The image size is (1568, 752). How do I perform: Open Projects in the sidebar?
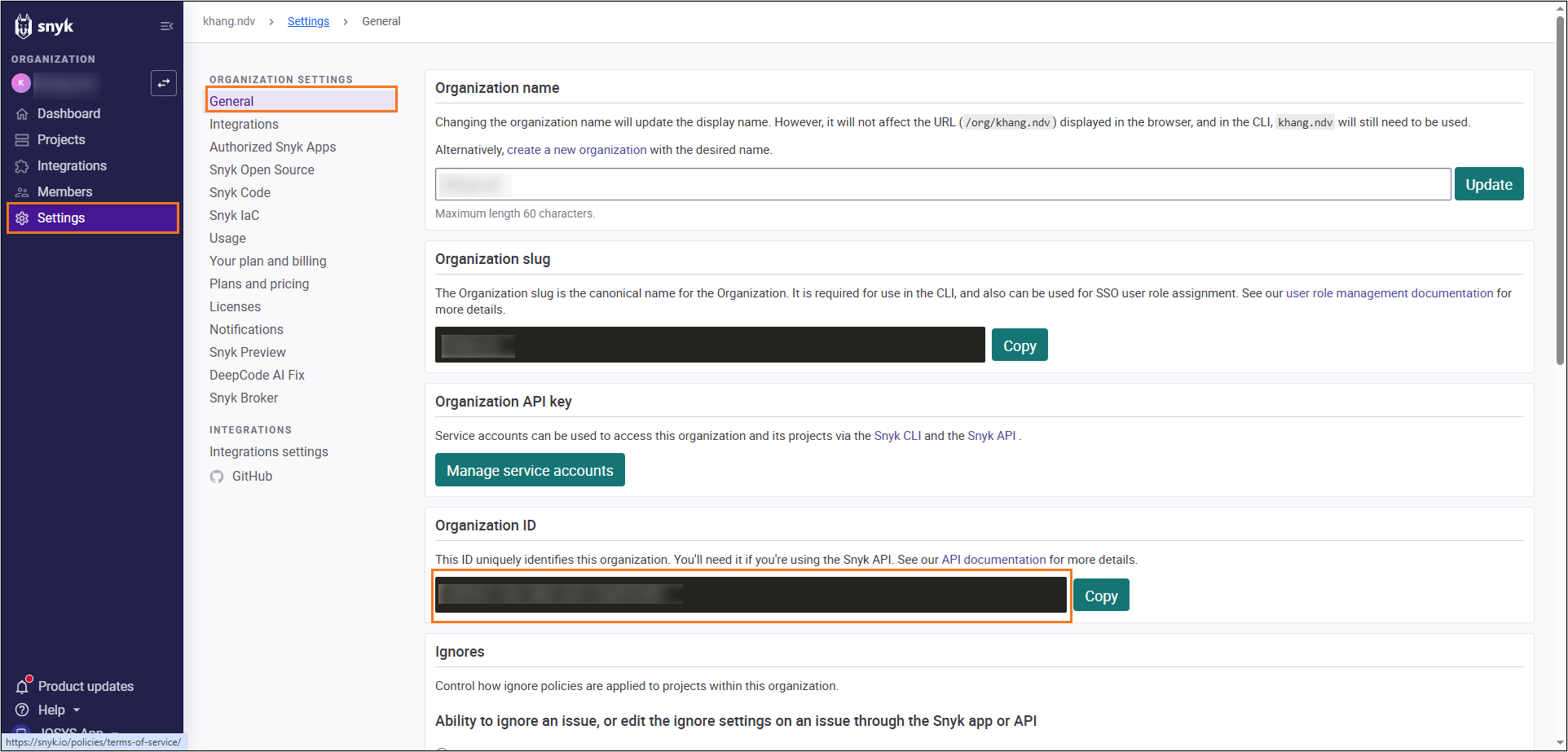[61, 140]
